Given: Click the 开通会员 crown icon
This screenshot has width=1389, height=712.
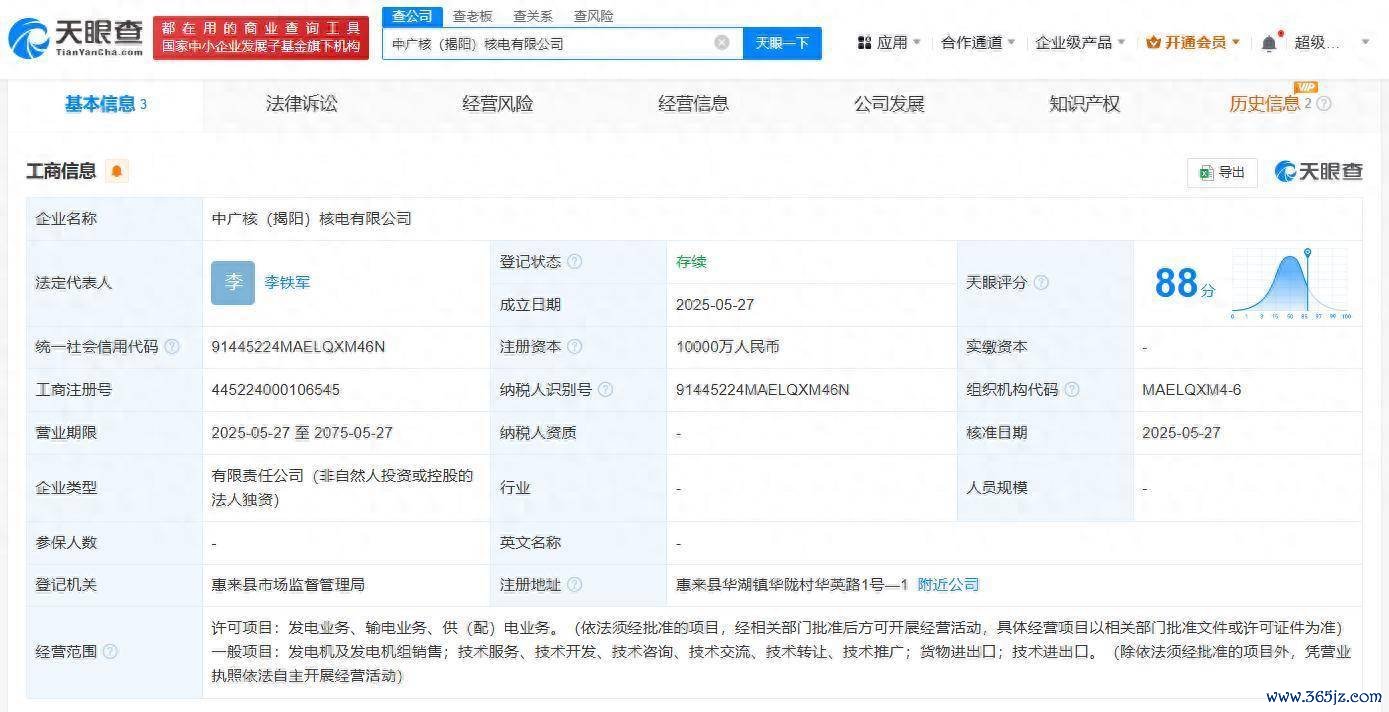Looking at the screenshot, I should coord(1153,42).
